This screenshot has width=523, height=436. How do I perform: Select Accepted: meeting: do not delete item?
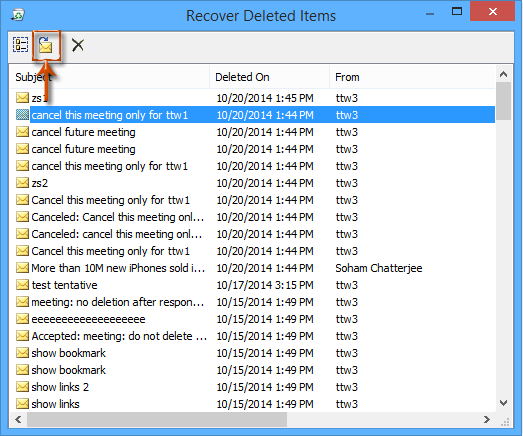(252, 336)
